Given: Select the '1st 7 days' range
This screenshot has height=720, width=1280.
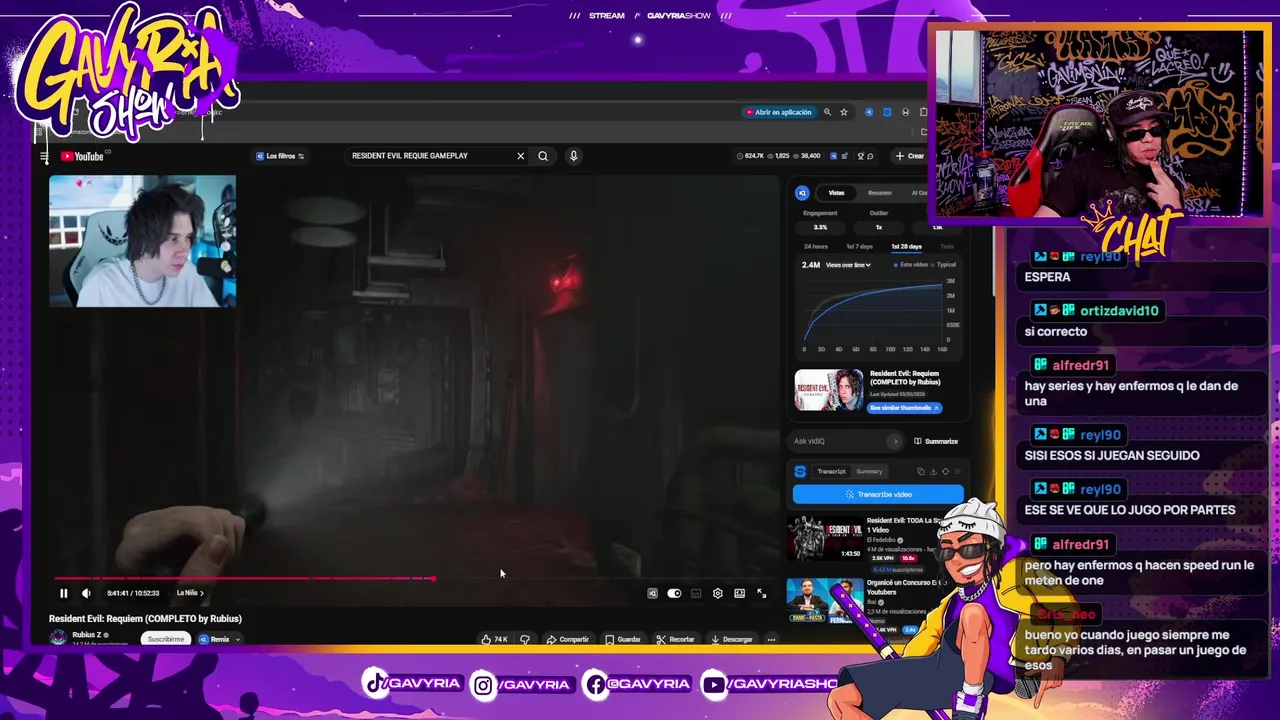Looking at the screenshot, I should coord(859,247).
